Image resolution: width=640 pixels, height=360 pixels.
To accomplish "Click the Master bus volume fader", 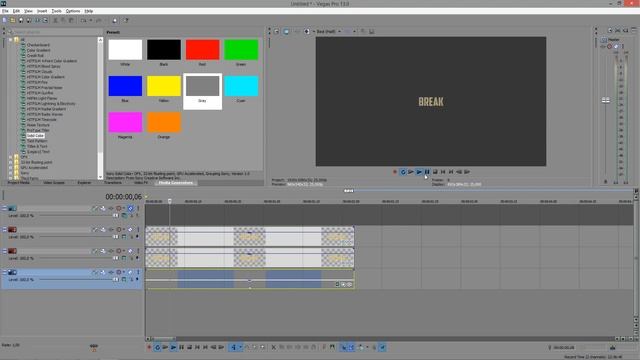I will coord(606,100).
